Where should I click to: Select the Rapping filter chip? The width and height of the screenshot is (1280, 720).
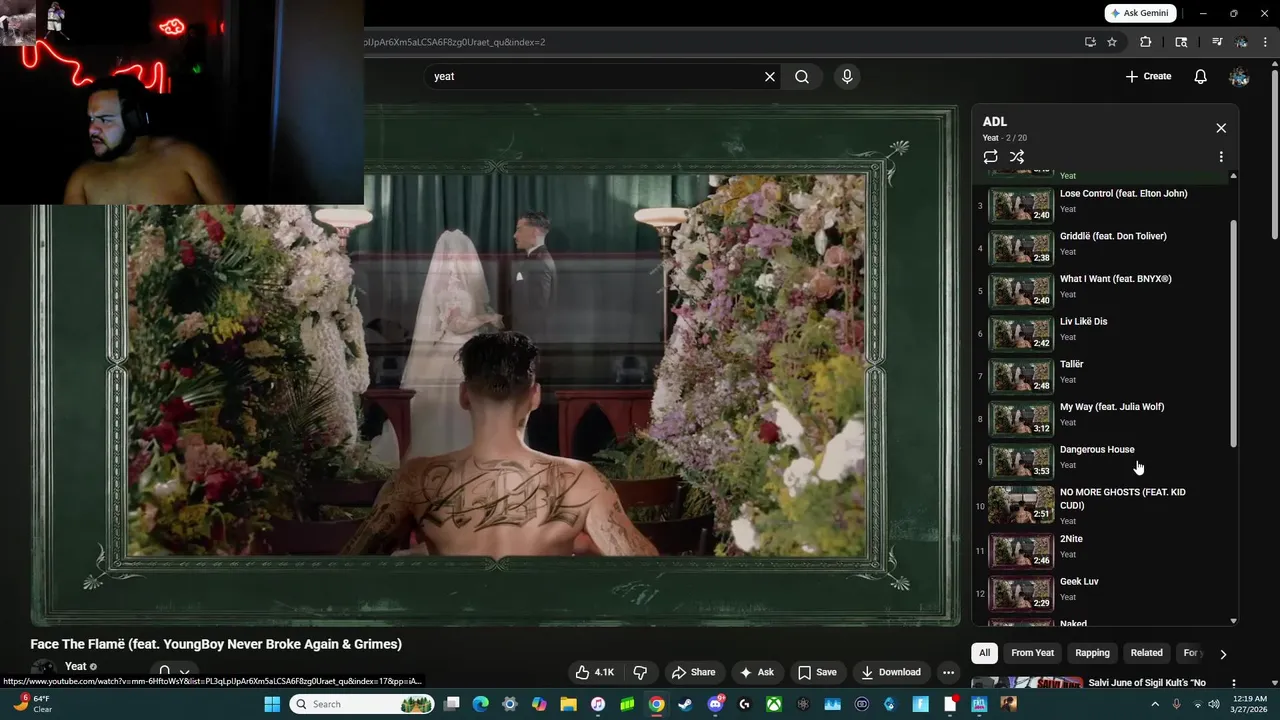1092,653
